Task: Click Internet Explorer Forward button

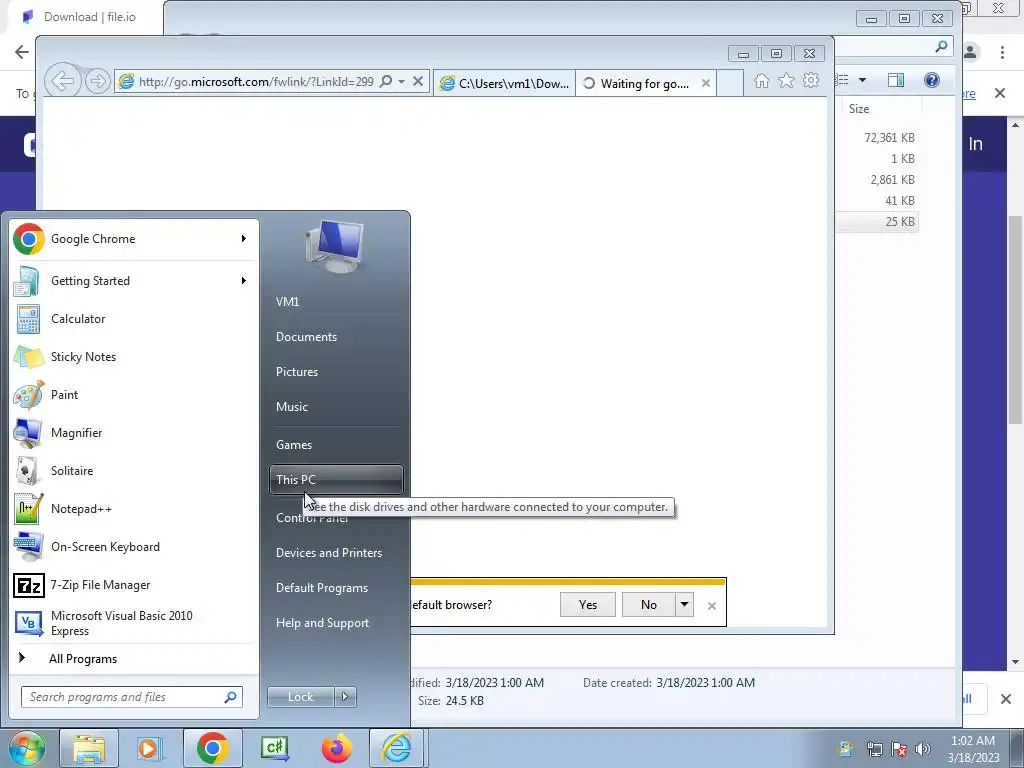Action: (x=97, y=81)
